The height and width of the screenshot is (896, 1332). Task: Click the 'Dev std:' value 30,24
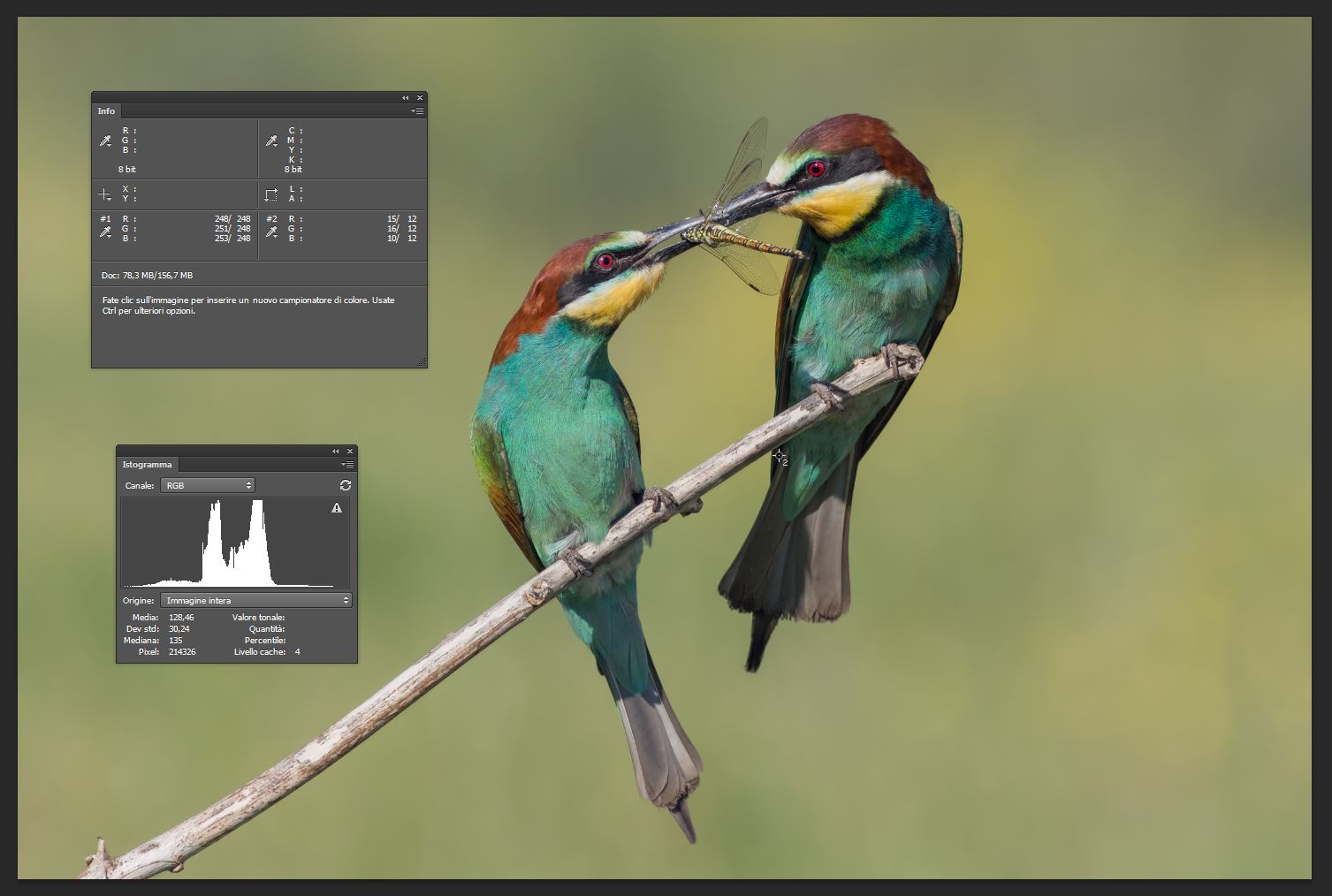pyautogui.click(x=179, y=629)
